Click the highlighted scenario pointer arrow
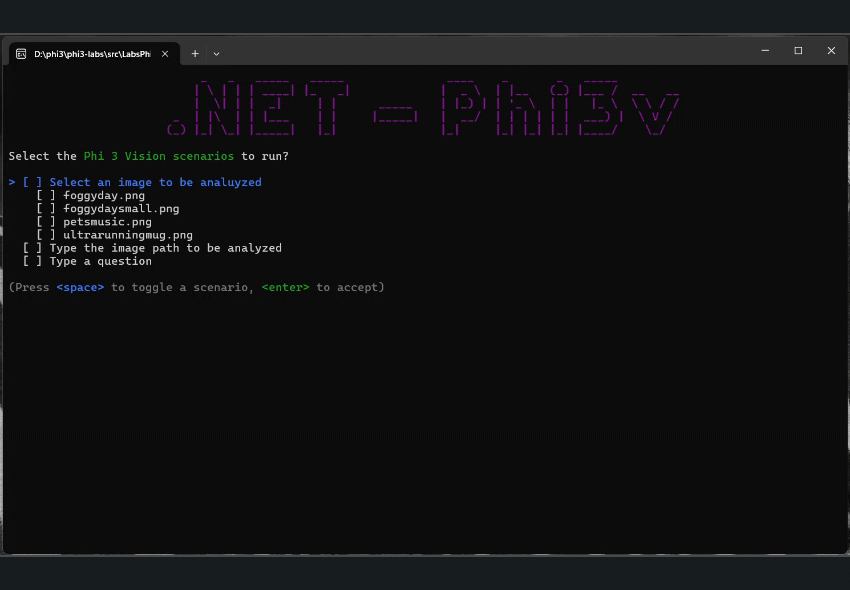The width and height of the screenshot is (850, 590). [12, 182]
